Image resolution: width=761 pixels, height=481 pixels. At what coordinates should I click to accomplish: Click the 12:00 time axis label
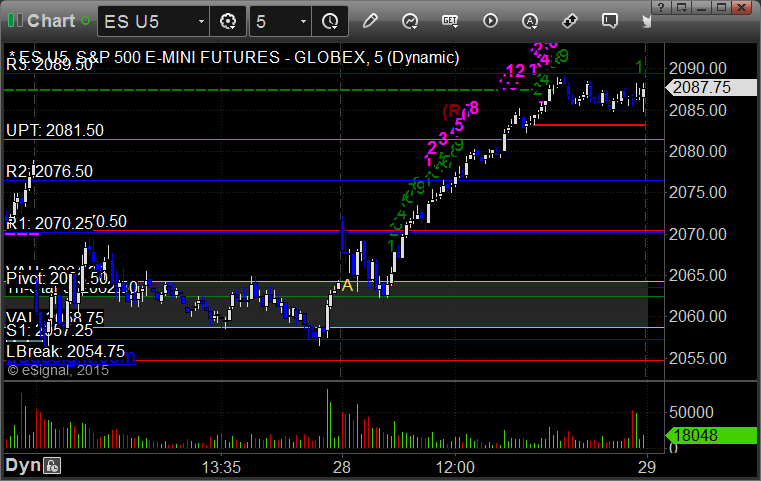point(455,467)
